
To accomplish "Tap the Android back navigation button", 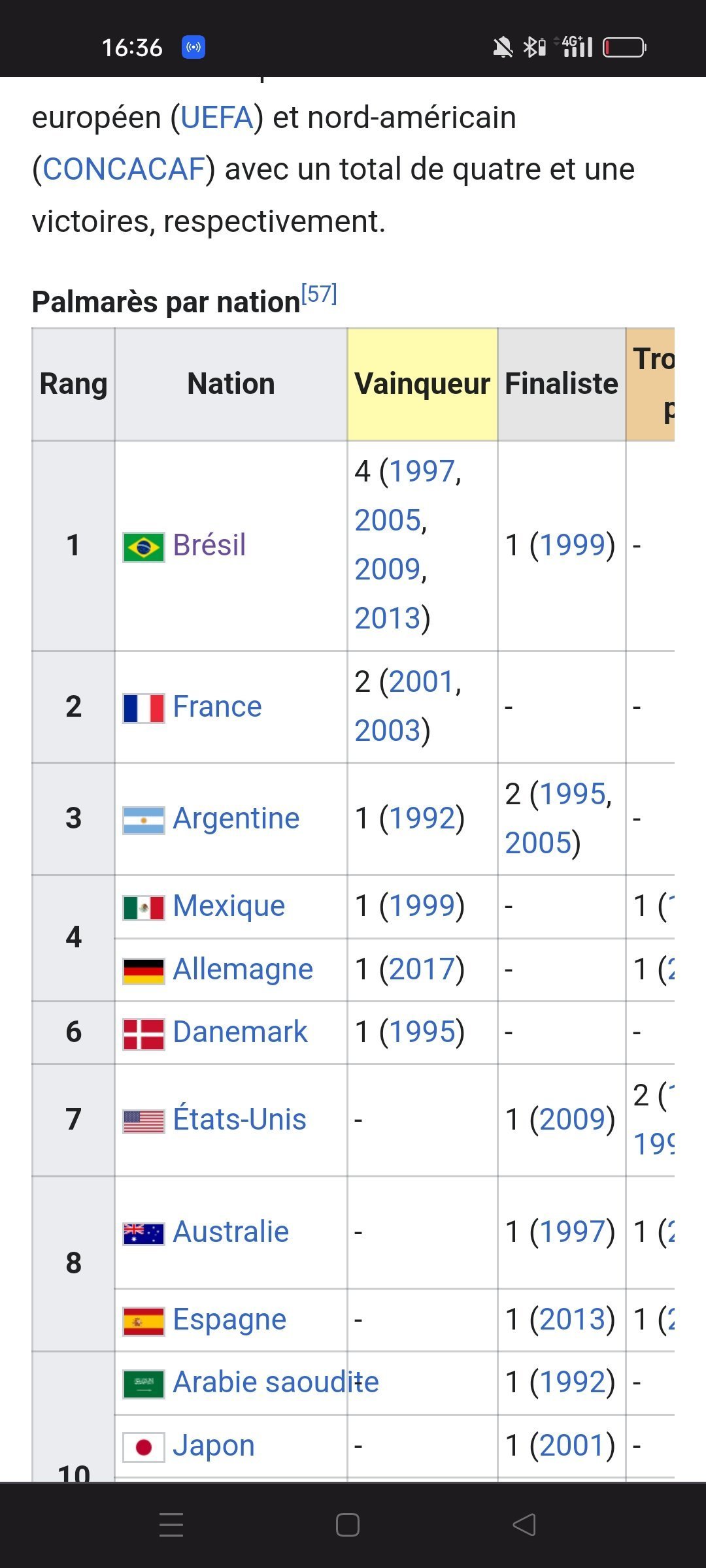I will point(524,1525).
